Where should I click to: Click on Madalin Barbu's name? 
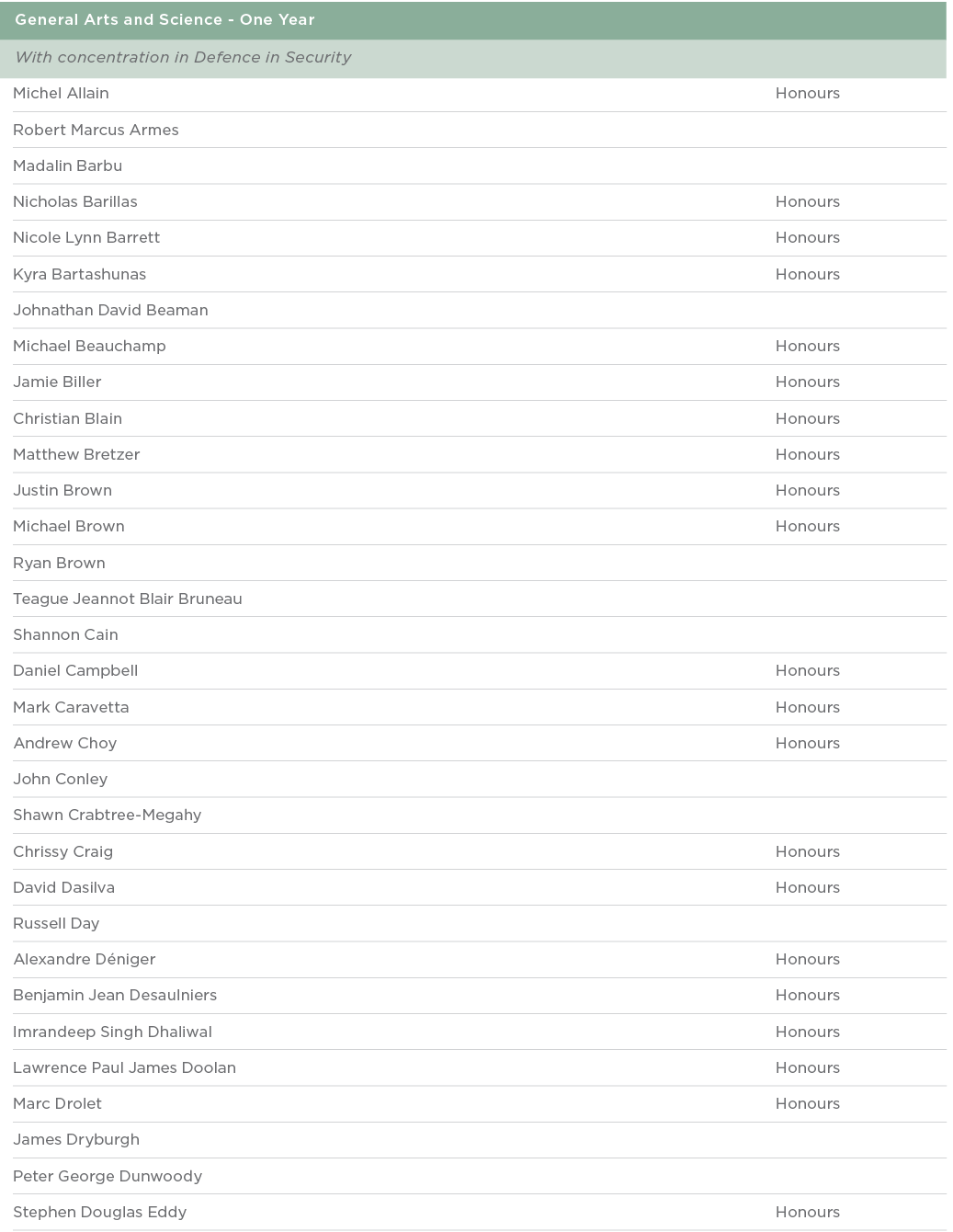[x=67, y=165]
